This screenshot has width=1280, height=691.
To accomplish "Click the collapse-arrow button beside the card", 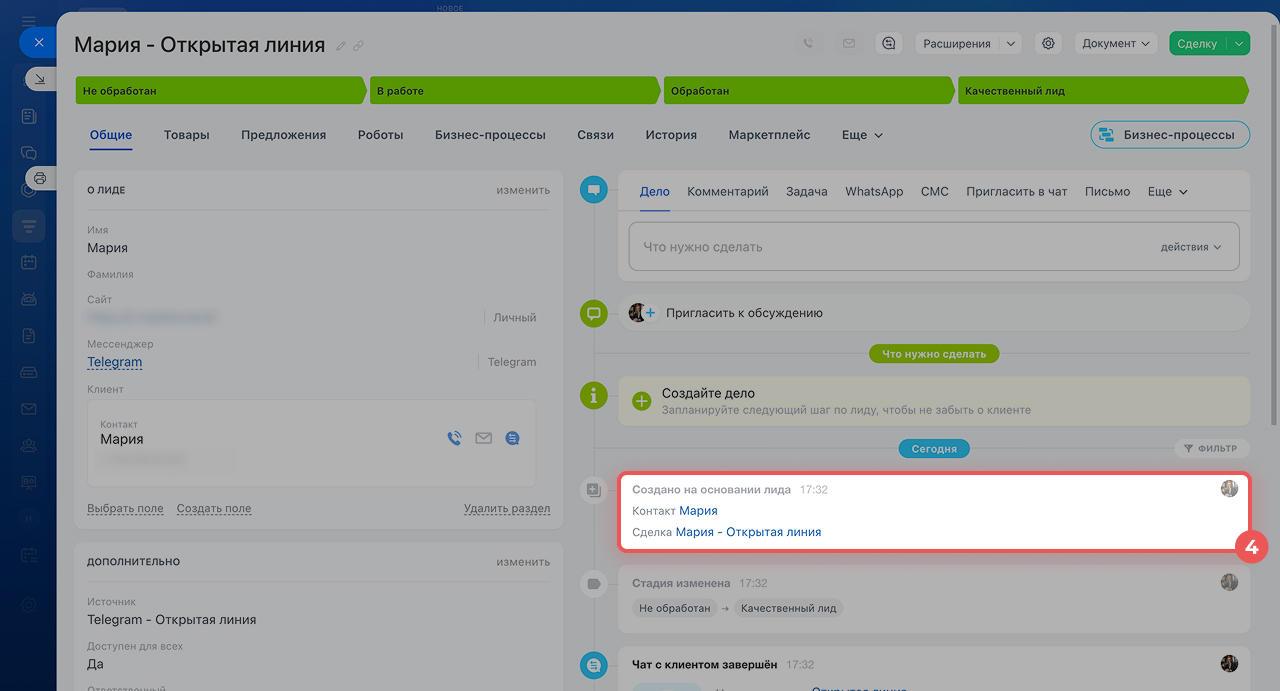I will (40, 79).
